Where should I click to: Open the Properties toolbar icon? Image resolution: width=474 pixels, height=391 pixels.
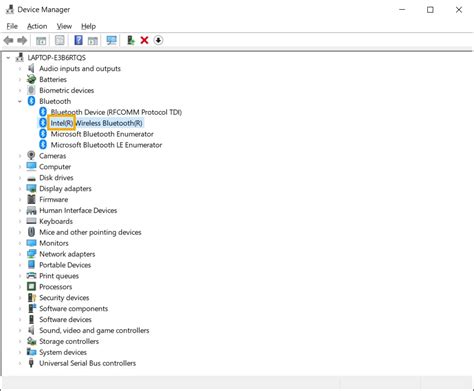(x=60, y=41)
